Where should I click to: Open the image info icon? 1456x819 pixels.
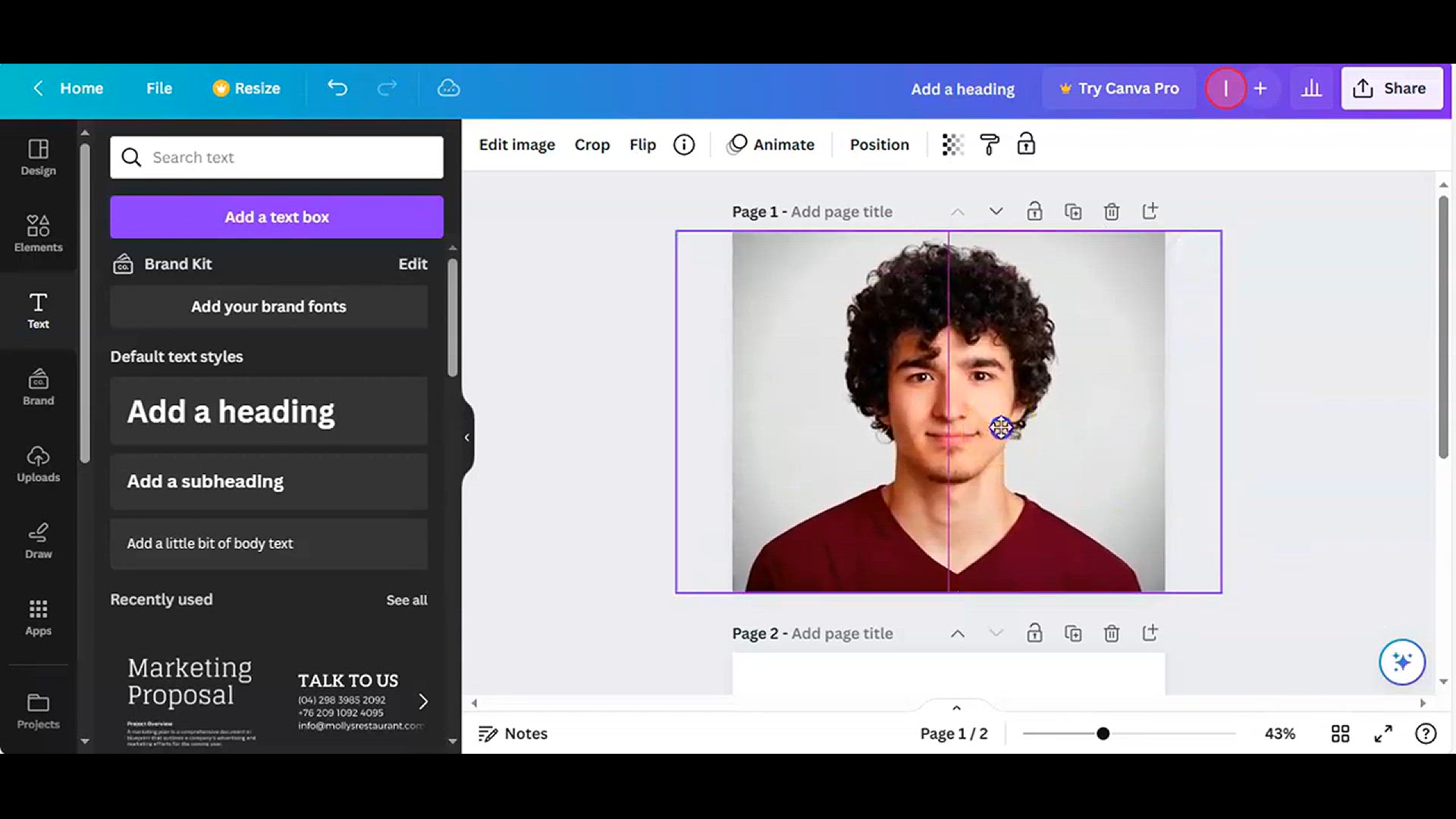684,144
